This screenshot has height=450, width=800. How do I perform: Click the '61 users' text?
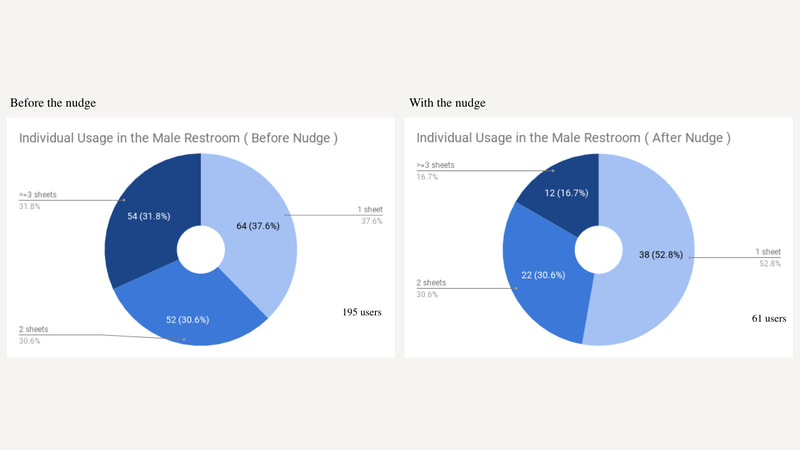[769, 318]
